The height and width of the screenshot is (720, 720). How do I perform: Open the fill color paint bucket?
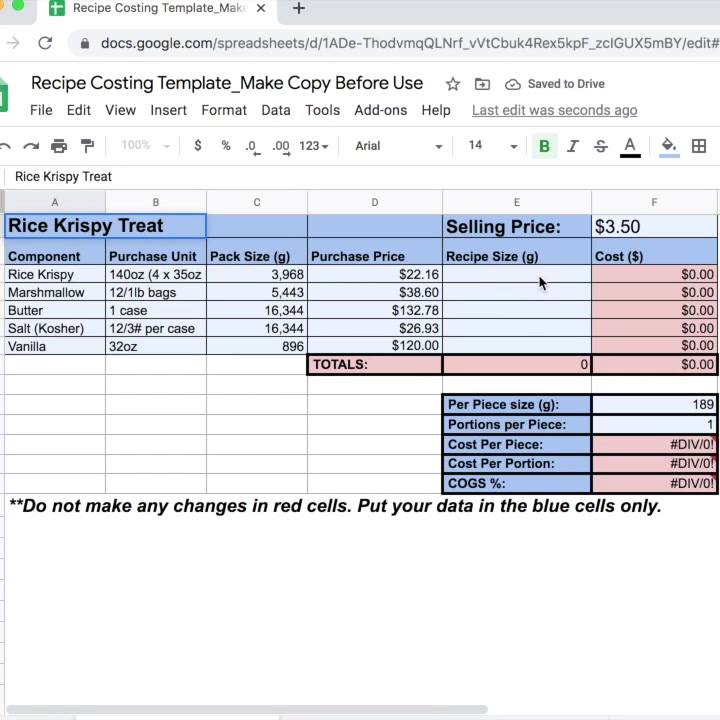(x=669, y=147)
